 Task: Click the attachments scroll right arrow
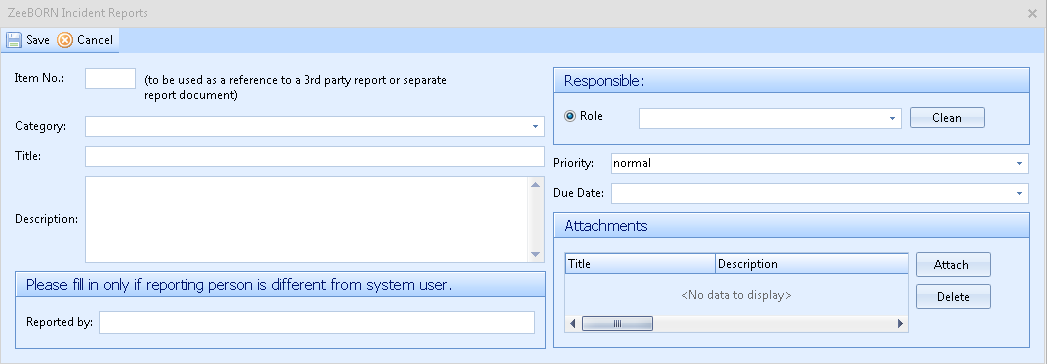point(900,323)
